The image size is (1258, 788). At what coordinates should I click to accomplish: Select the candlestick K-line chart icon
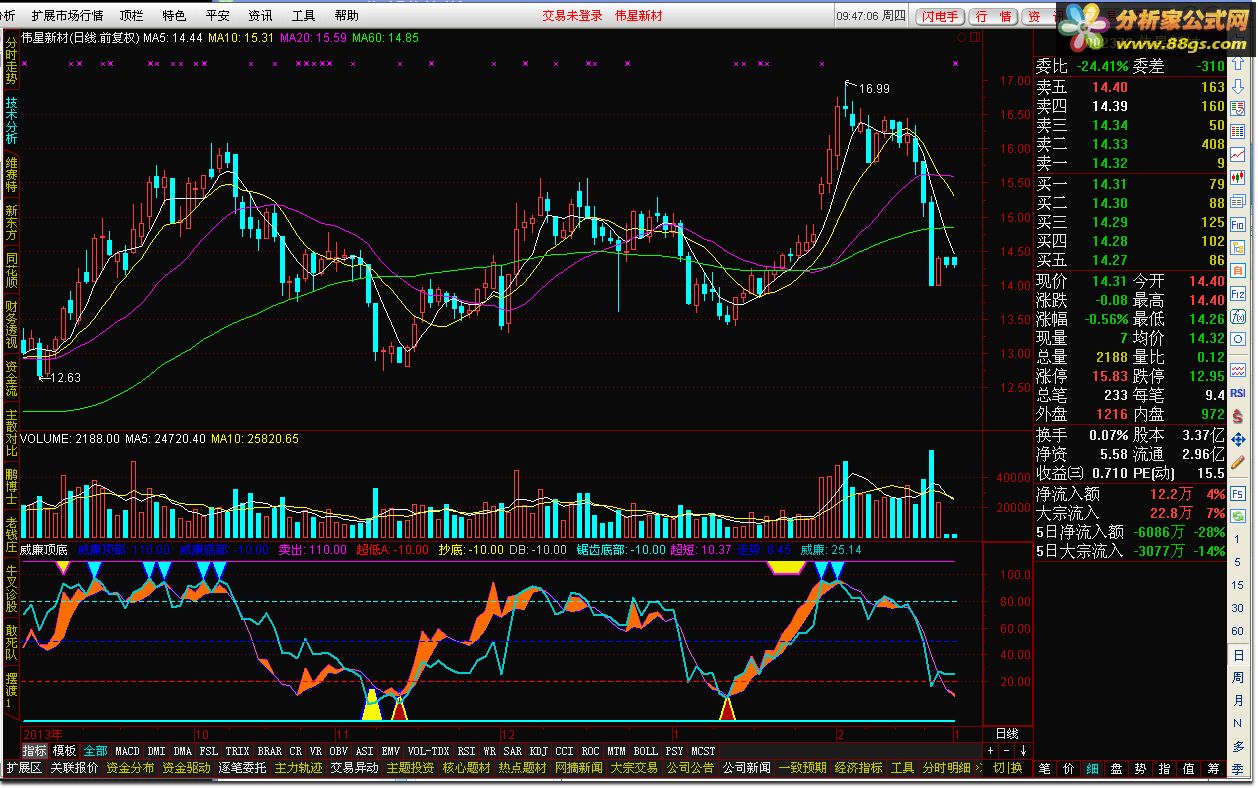1238,177
